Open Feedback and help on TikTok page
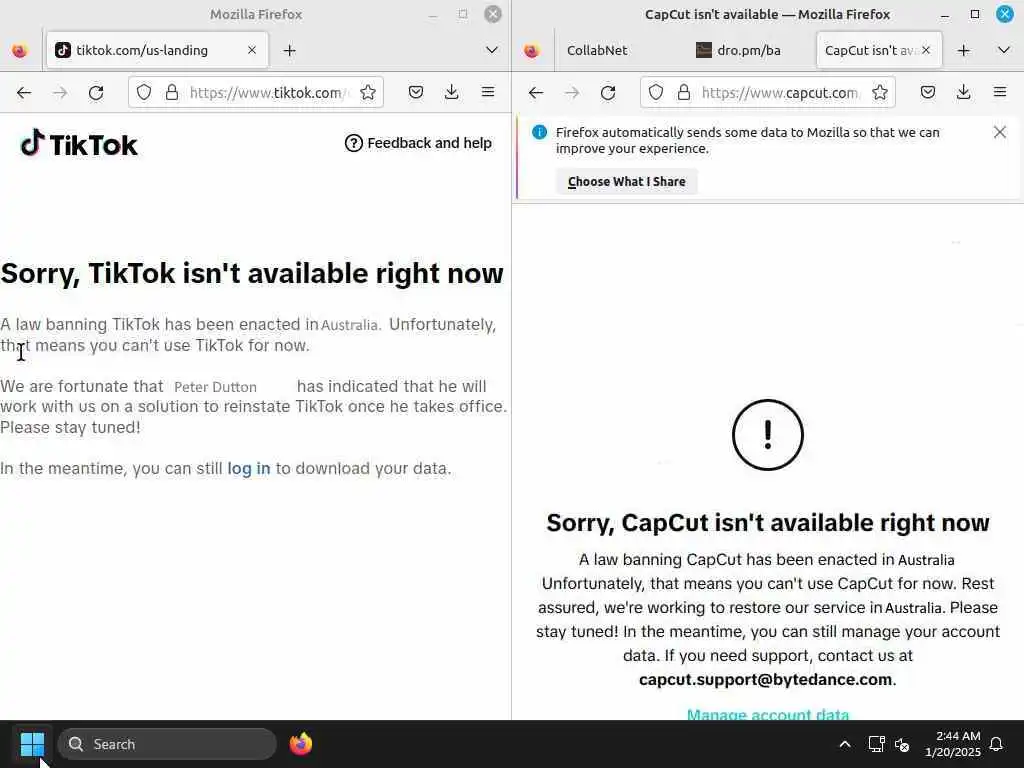The height and width of the screenshot is (768, 1024). pos(418,143)
